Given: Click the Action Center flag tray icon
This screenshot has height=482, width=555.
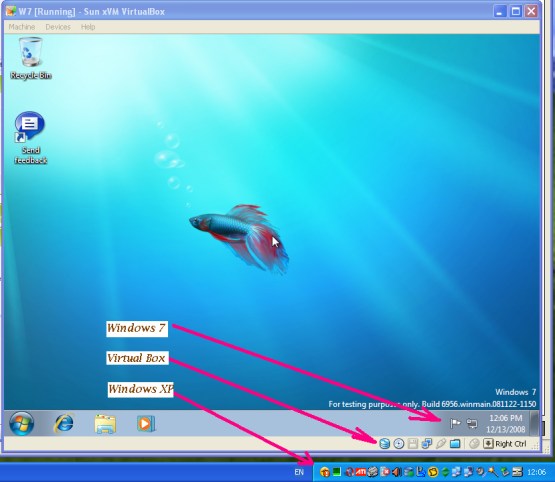Looking at the screenshot, I should click(x=455, y=423).
